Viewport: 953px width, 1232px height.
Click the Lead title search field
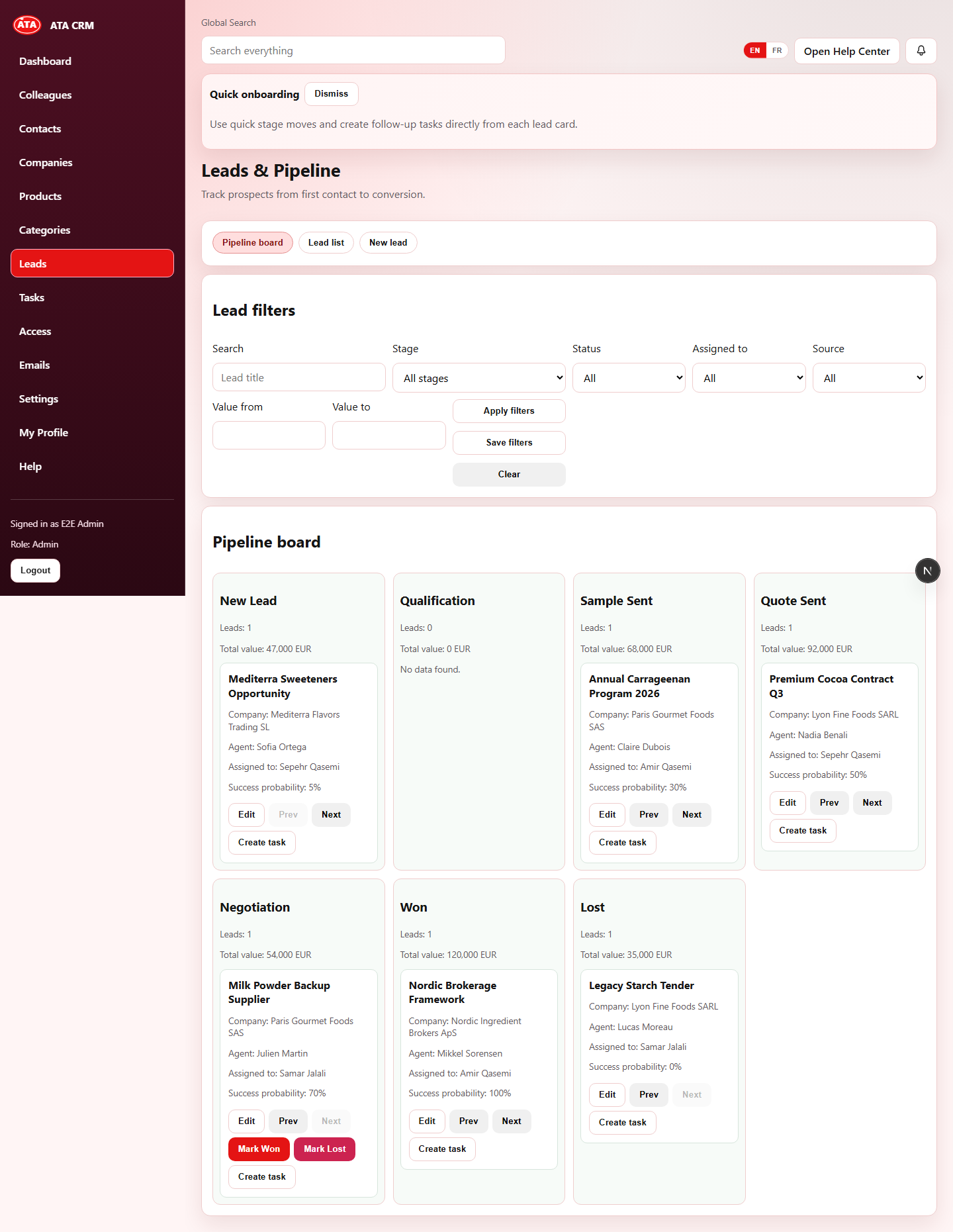point(299,377)
